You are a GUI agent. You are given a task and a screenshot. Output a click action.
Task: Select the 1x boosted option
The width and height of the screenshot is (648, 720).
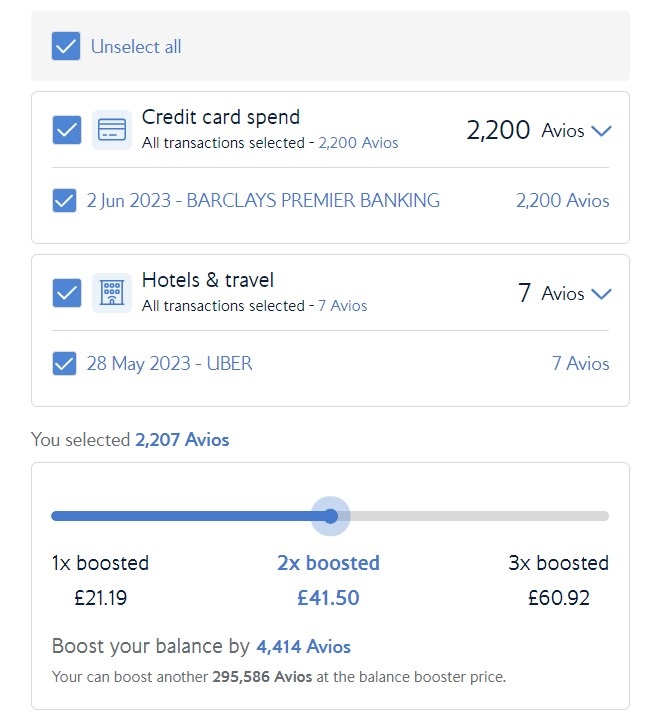coord(100,563)
